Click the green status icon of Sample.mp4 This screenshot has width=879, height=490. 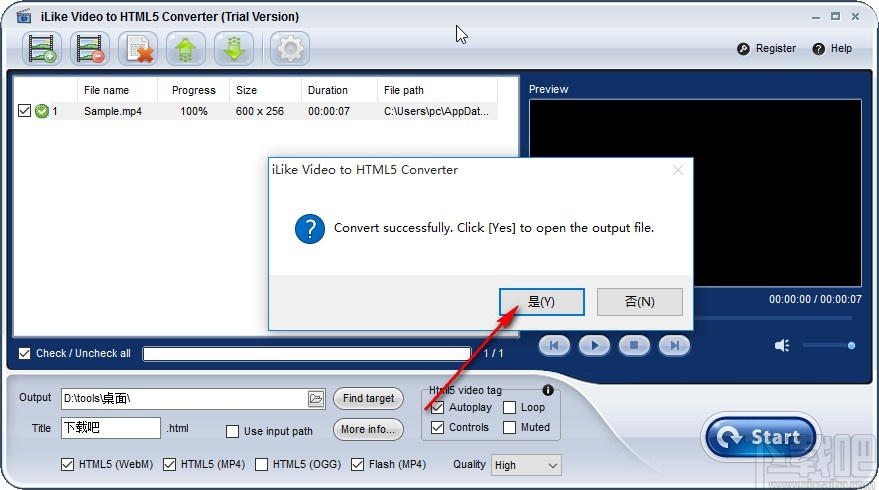pos(41,111)
